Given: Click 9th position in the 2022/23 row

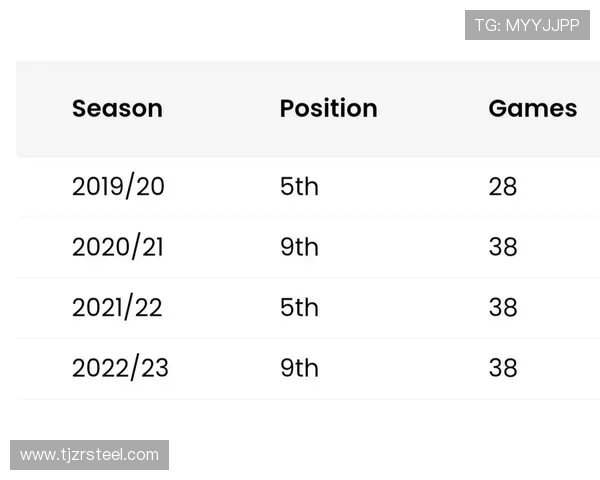Looking at the screenshot, I should pos(299,368).
